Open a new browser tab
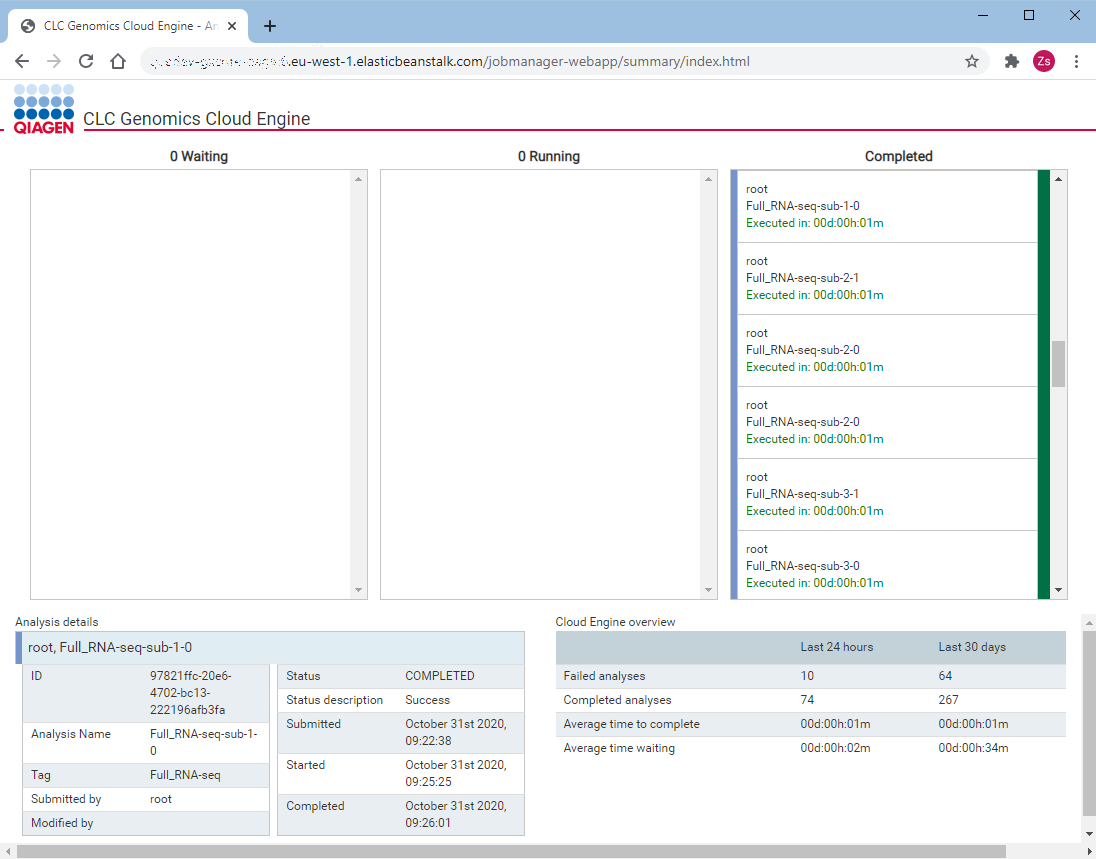Image resolution: width=1096 pixels, height=859 pixels. click(270, 27)
